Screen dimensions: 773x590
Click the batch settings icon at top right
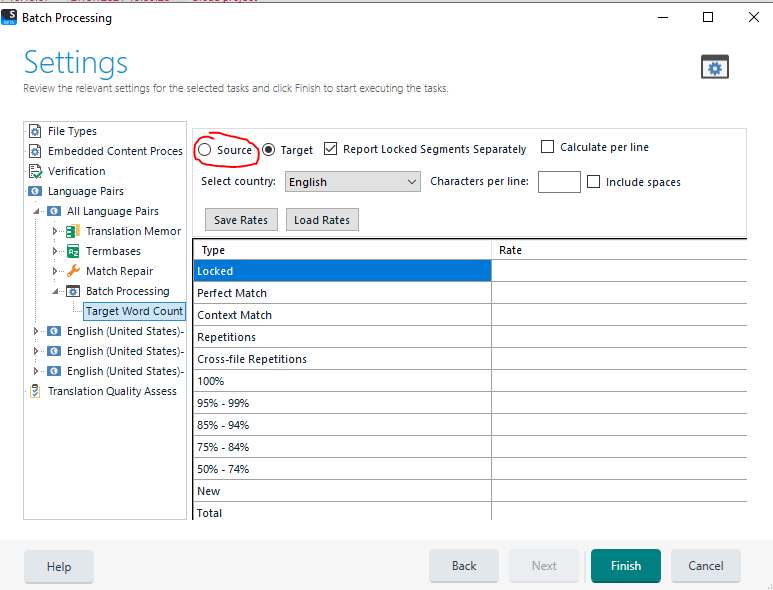715,67
